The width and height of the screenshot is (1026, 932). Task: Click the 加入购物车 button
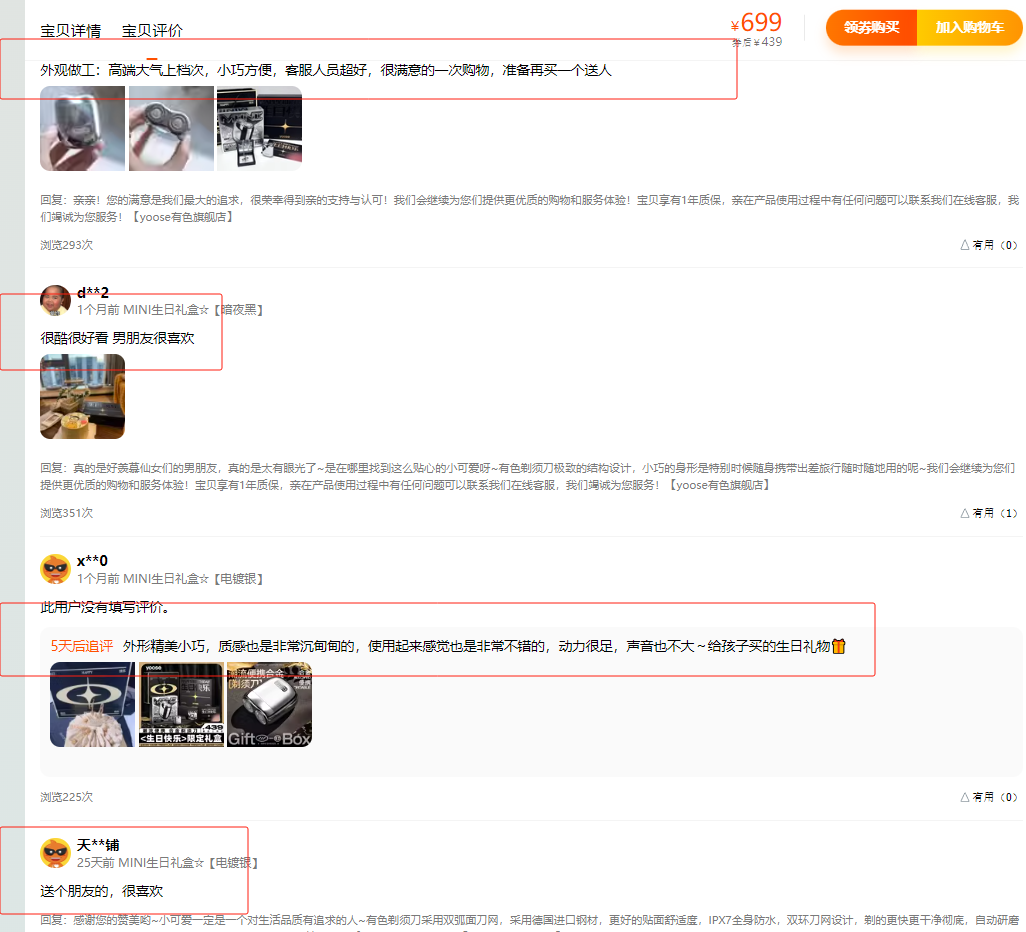(x=970, y=27)
